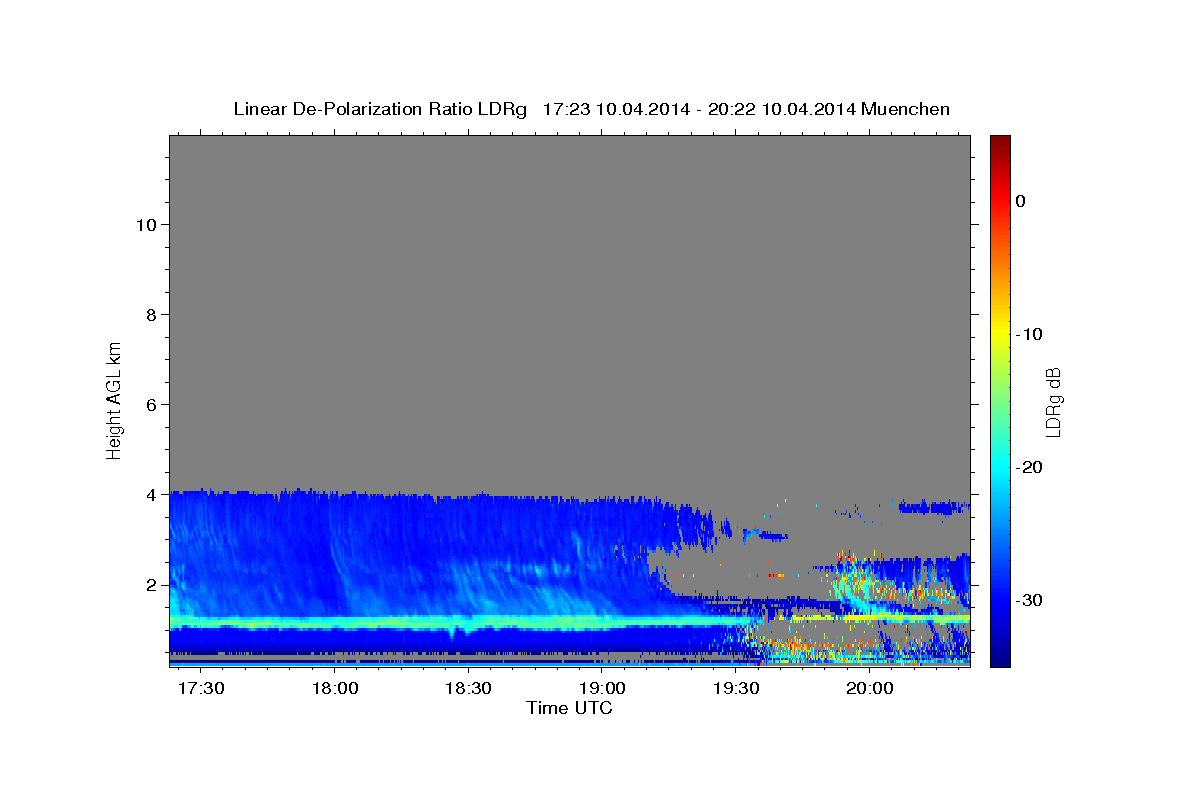Screen dimensions: 1200x800
Task: Click the height tick label '2'
Action: pyautogui.click(x=151, y=584)
